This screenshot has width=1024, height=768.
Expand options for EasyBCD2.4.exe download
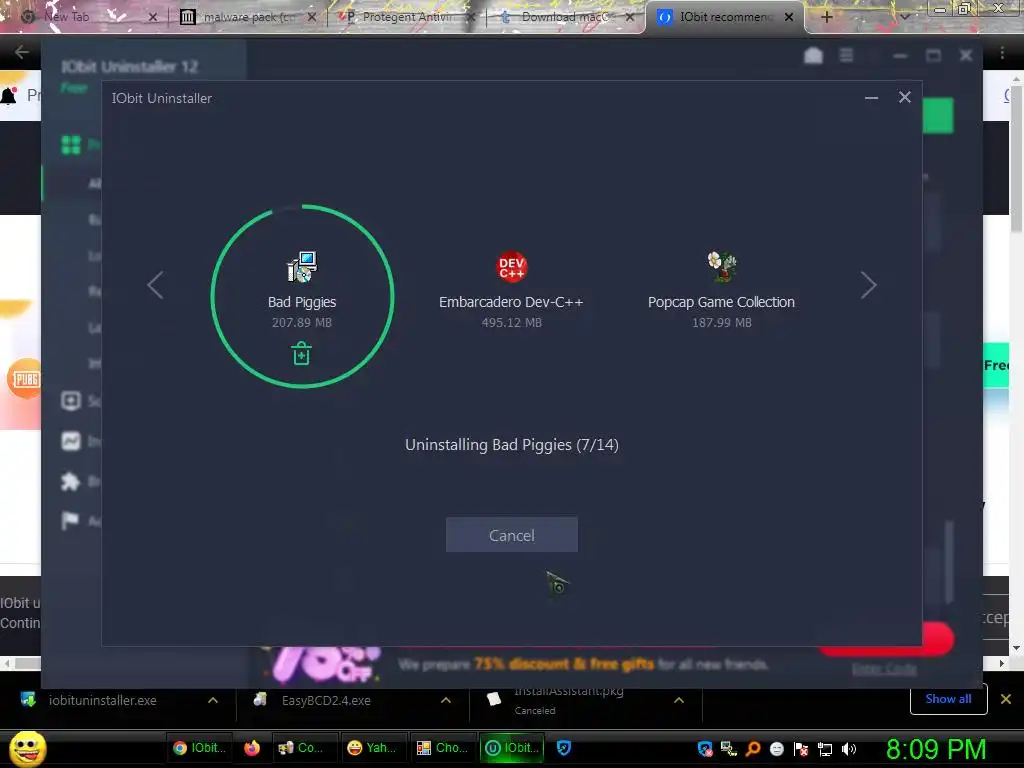(x=445, y=700)
